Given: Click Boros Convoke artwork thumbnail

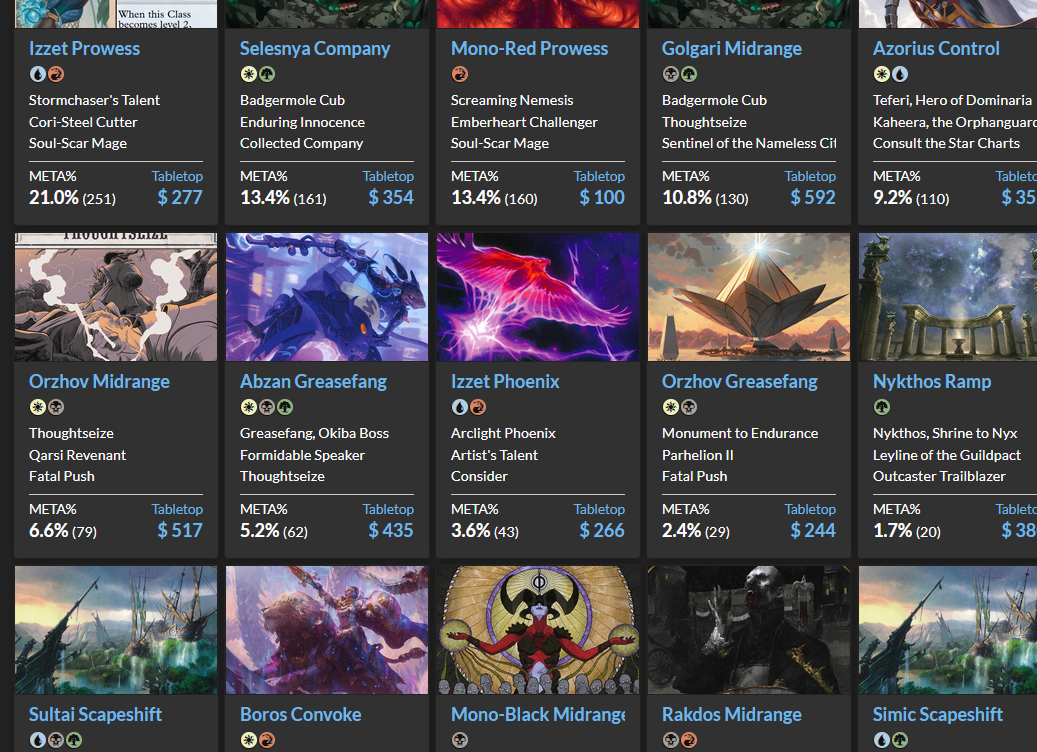Looking at the screenshot, I should pos(327,630).
